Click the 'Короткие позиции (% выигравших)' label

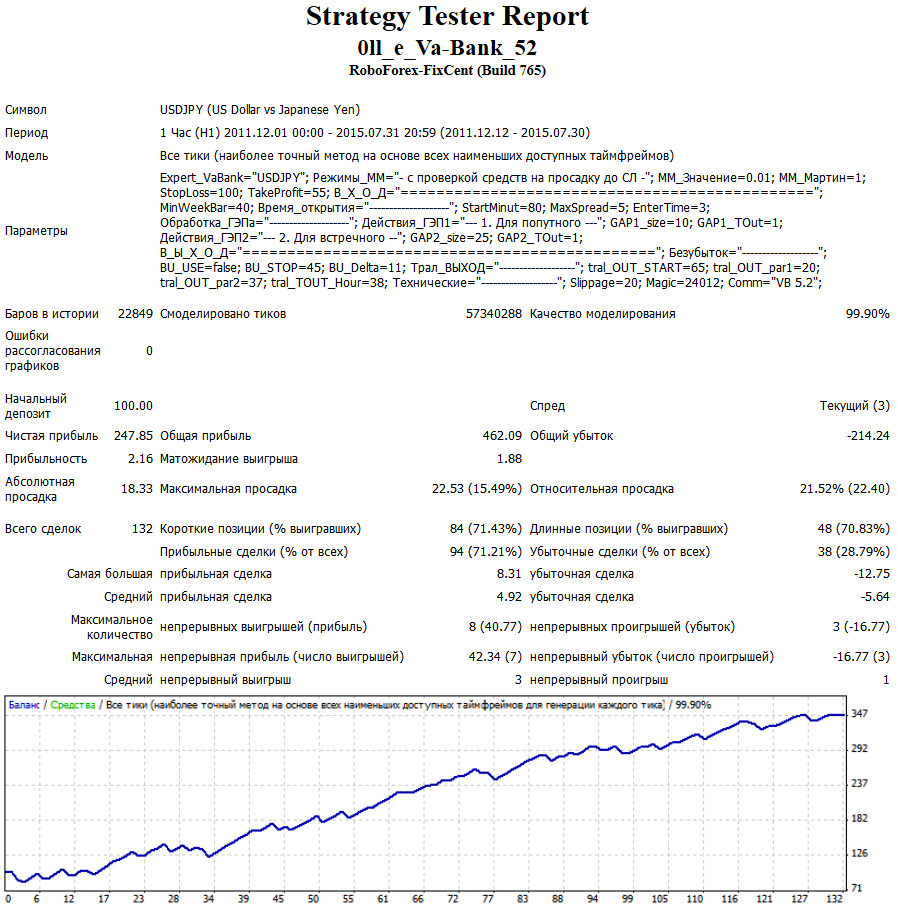[x=261, y=529]
